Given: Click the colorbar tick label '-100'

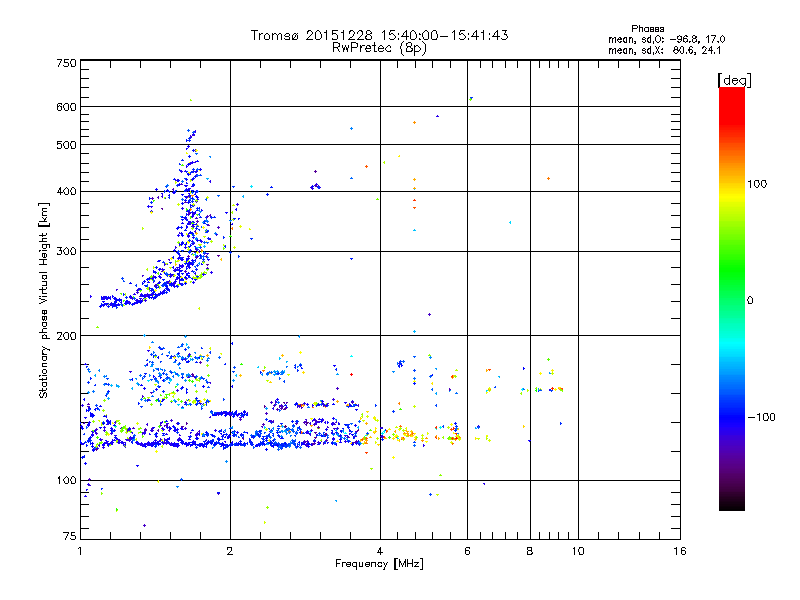Looking at the screenshot, I should 761,417.
